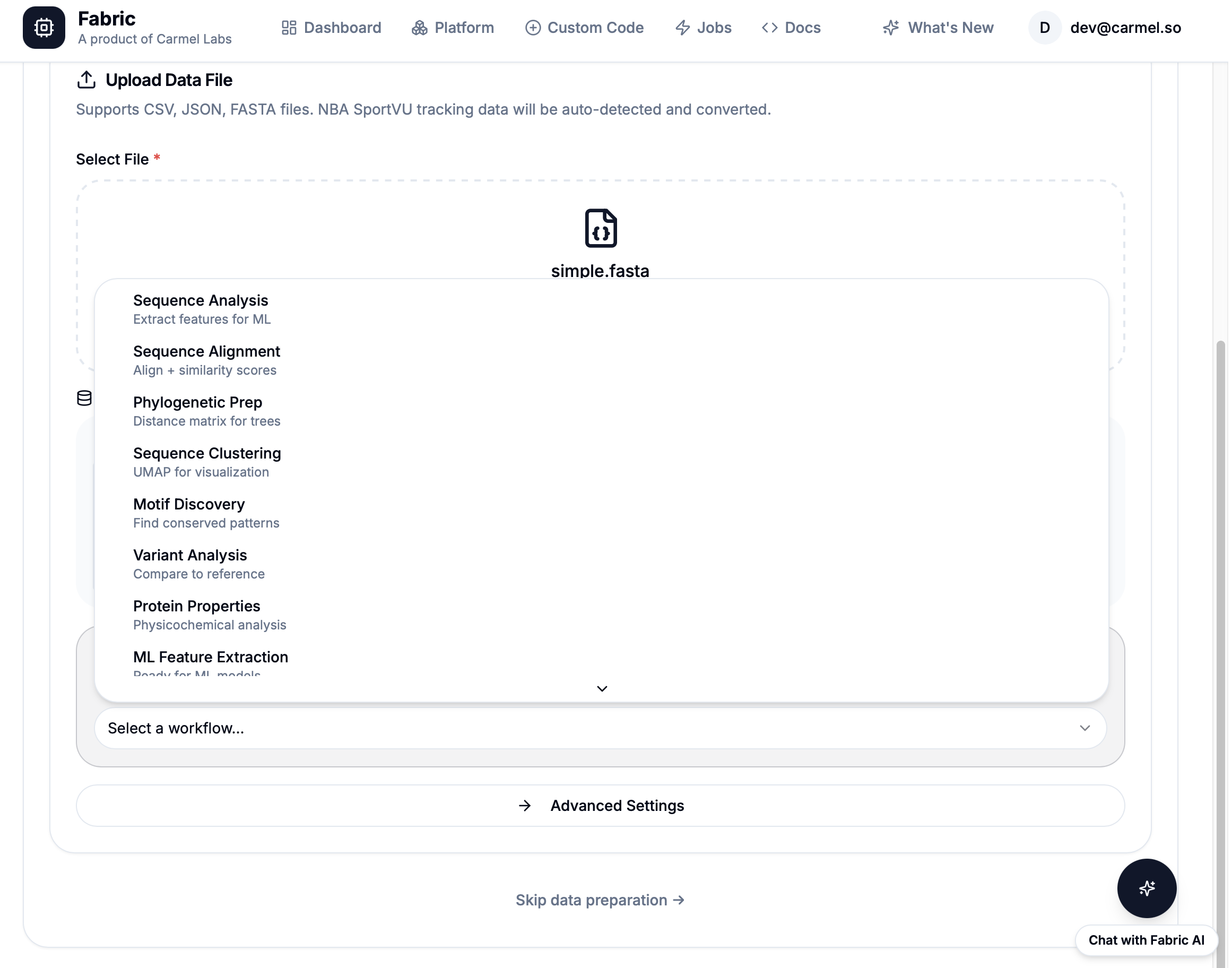Click 'UMAP for visualization' description
The image size is (1232, 968).
tap(201, 473)
